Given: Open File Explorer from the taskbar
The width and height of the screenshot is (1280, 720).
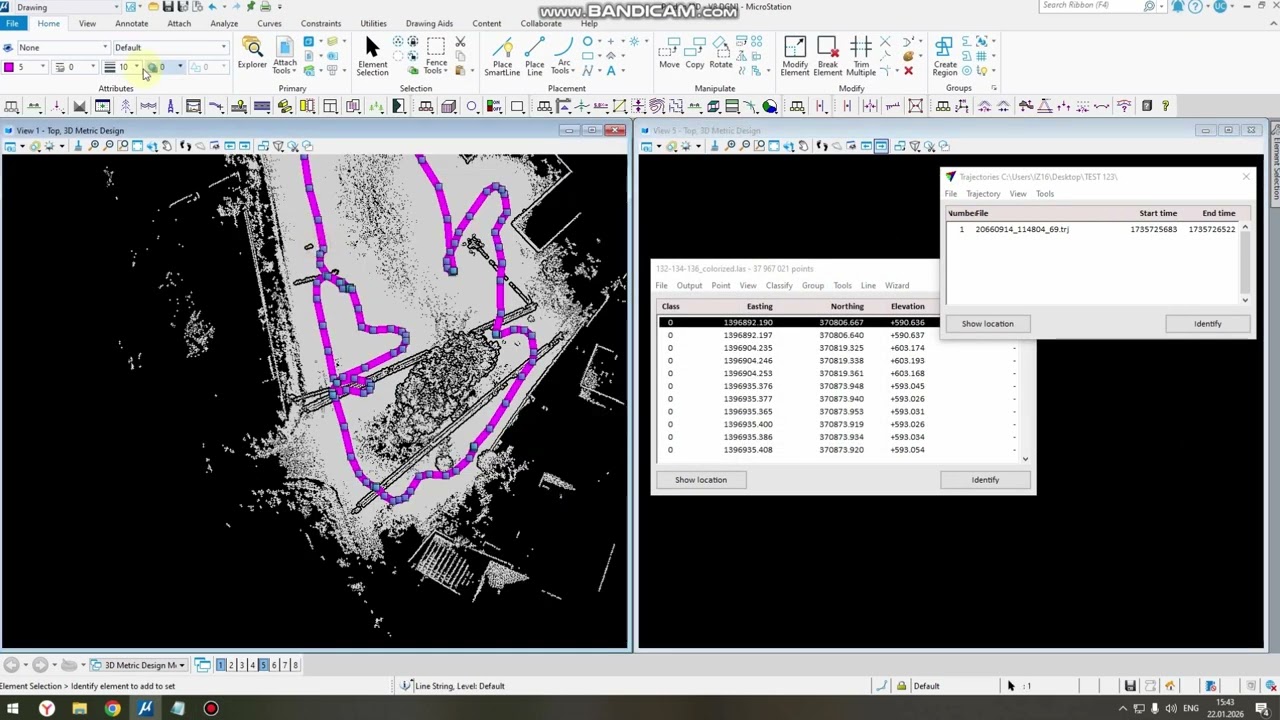Looking at the screenshot, I should point(79,709).
